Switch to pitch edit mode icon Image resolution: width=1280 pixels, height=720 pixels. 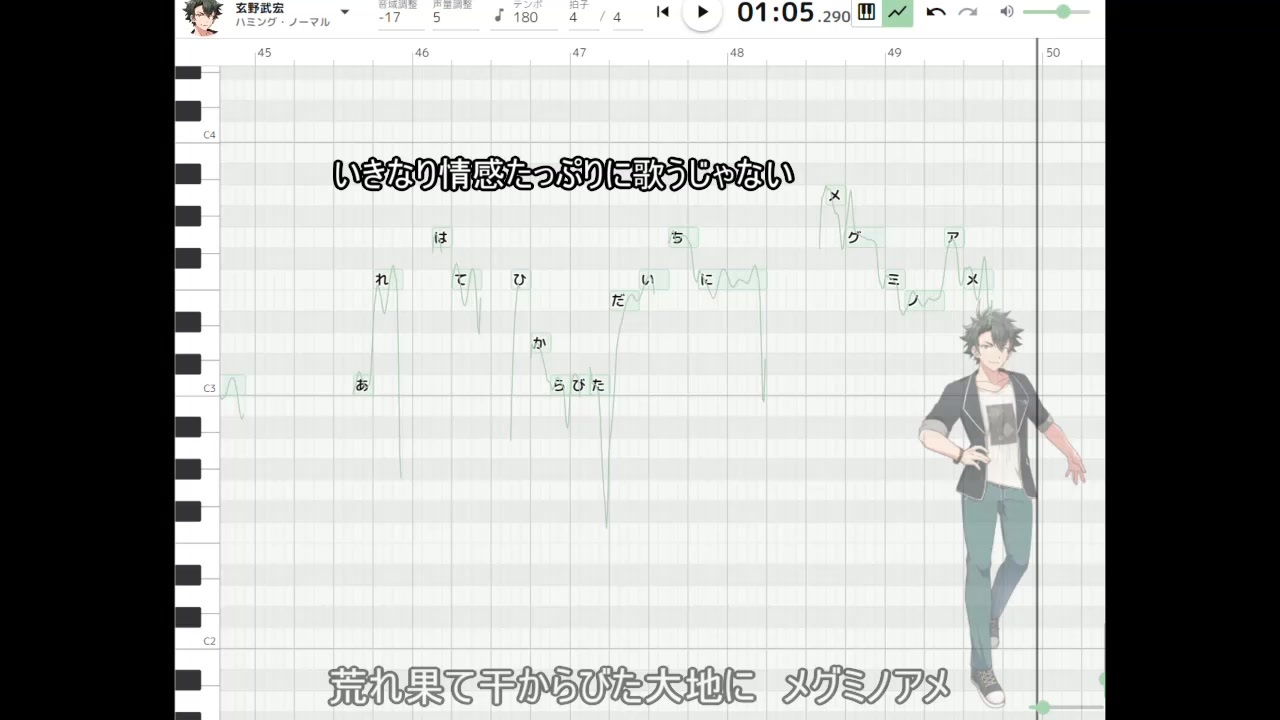point(897,12)
